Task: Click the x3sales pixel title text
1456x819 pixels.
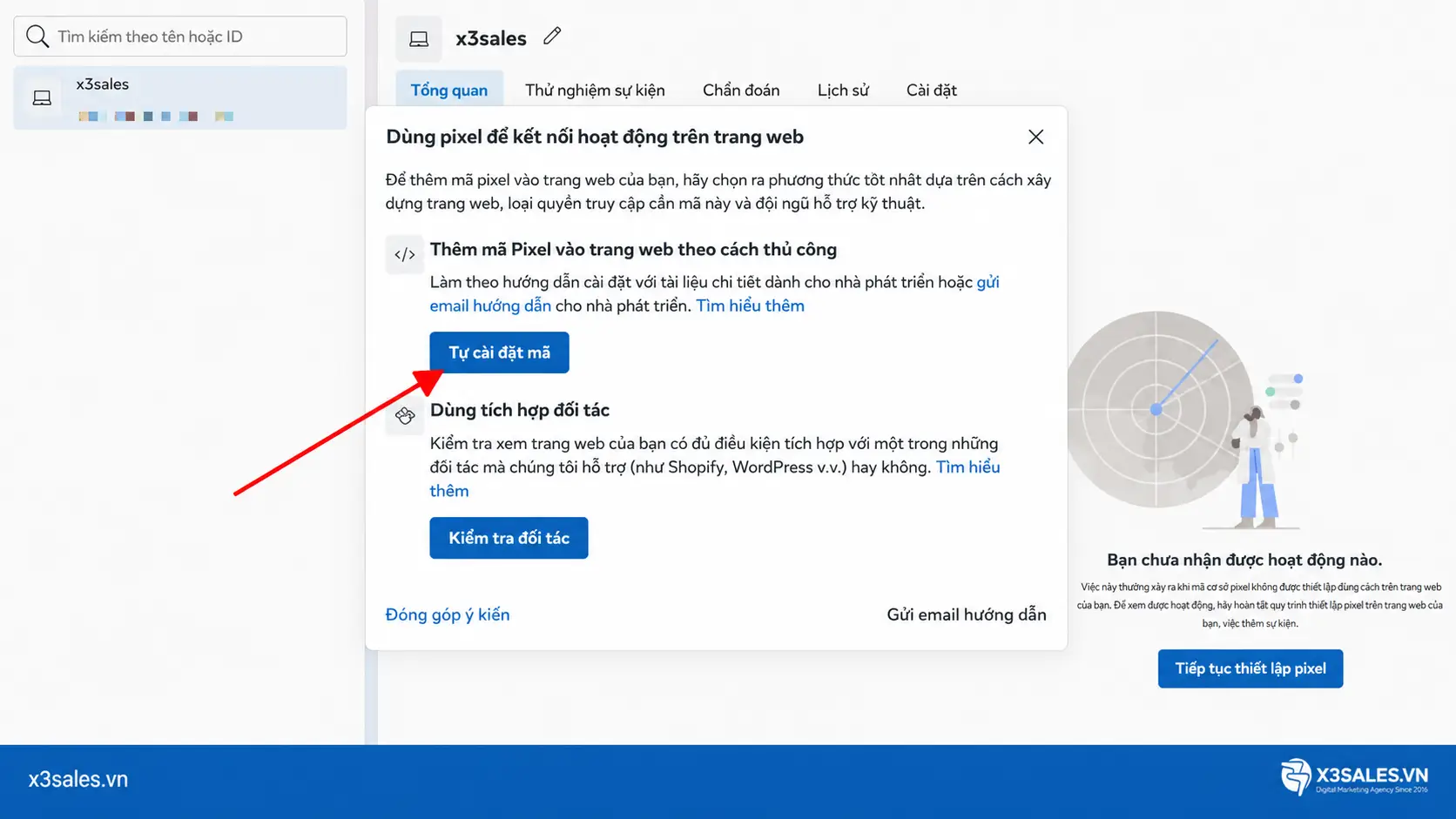Action: (491, 38)
